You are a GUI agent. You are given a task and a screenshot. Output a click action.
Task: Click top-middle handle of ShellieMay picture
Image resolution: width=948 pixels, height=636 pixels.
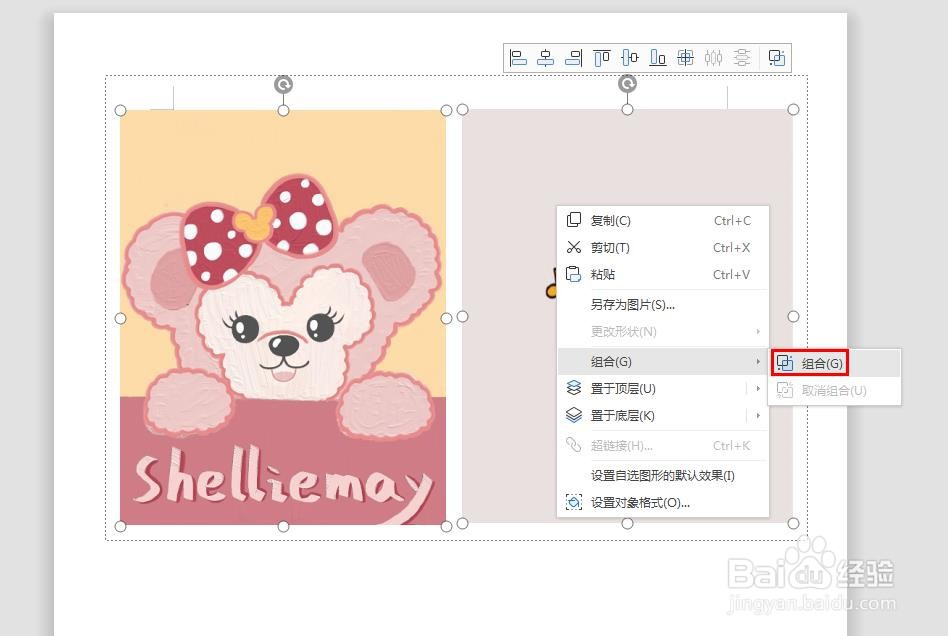[283, 111]
